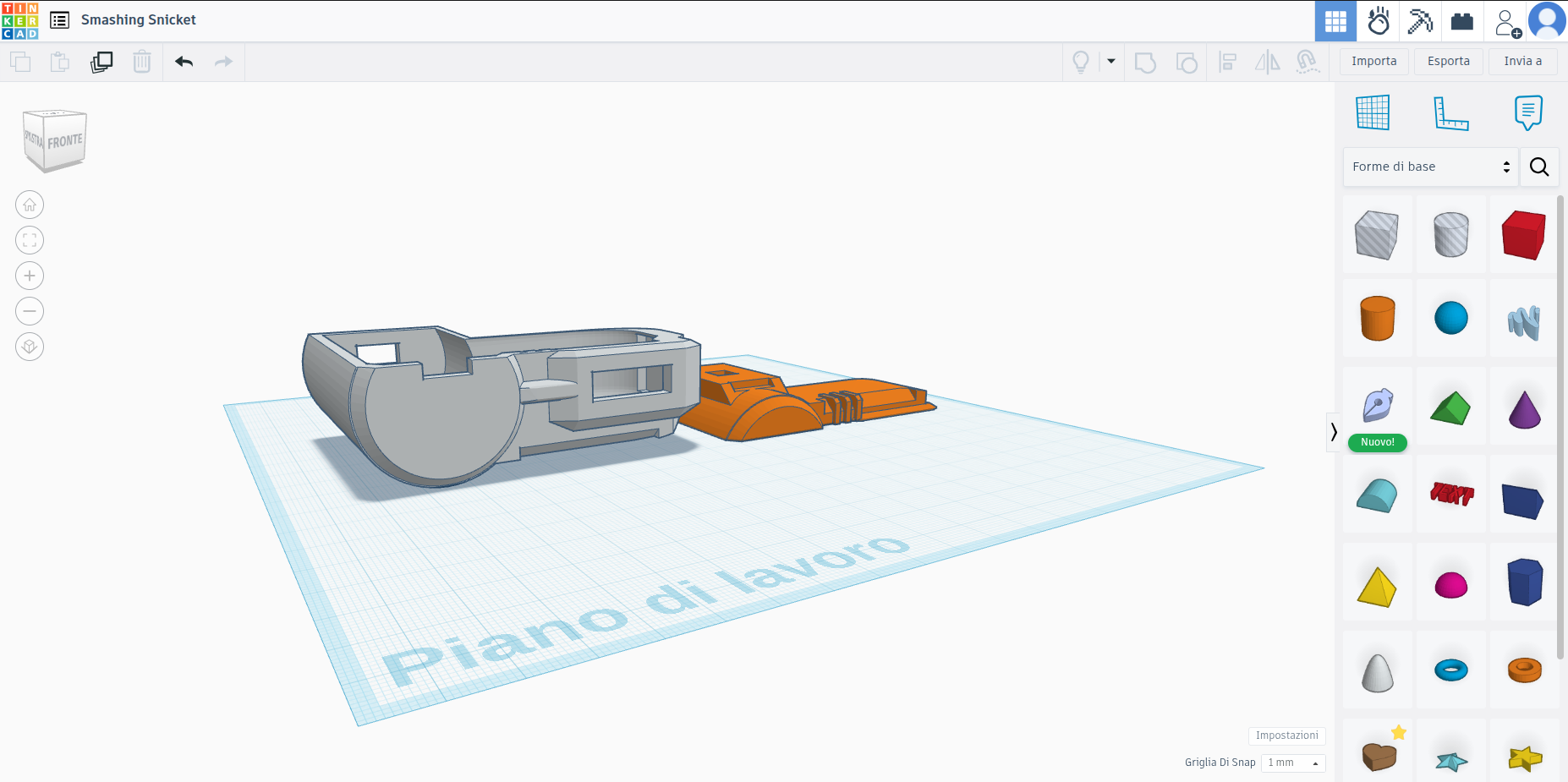Open the Notes tool icon
The image size is (1568, 782).
(x=1528, y=112)
